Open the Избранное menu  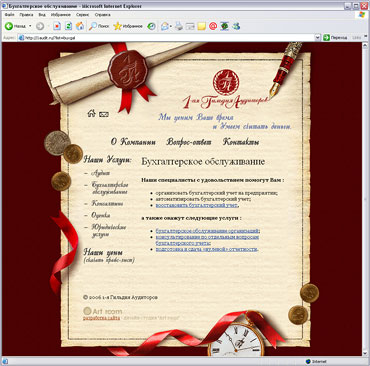61,15
